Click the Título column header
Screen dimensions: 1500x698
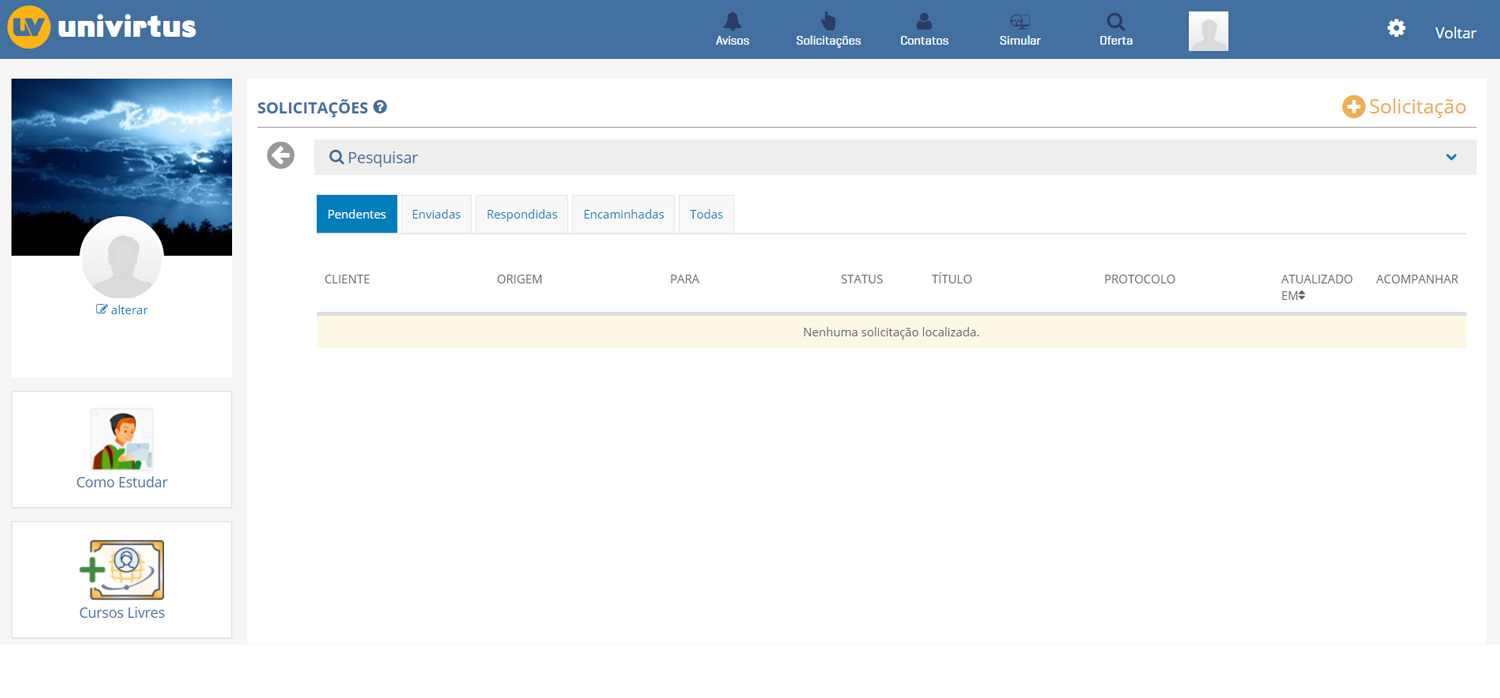(951, 279)
